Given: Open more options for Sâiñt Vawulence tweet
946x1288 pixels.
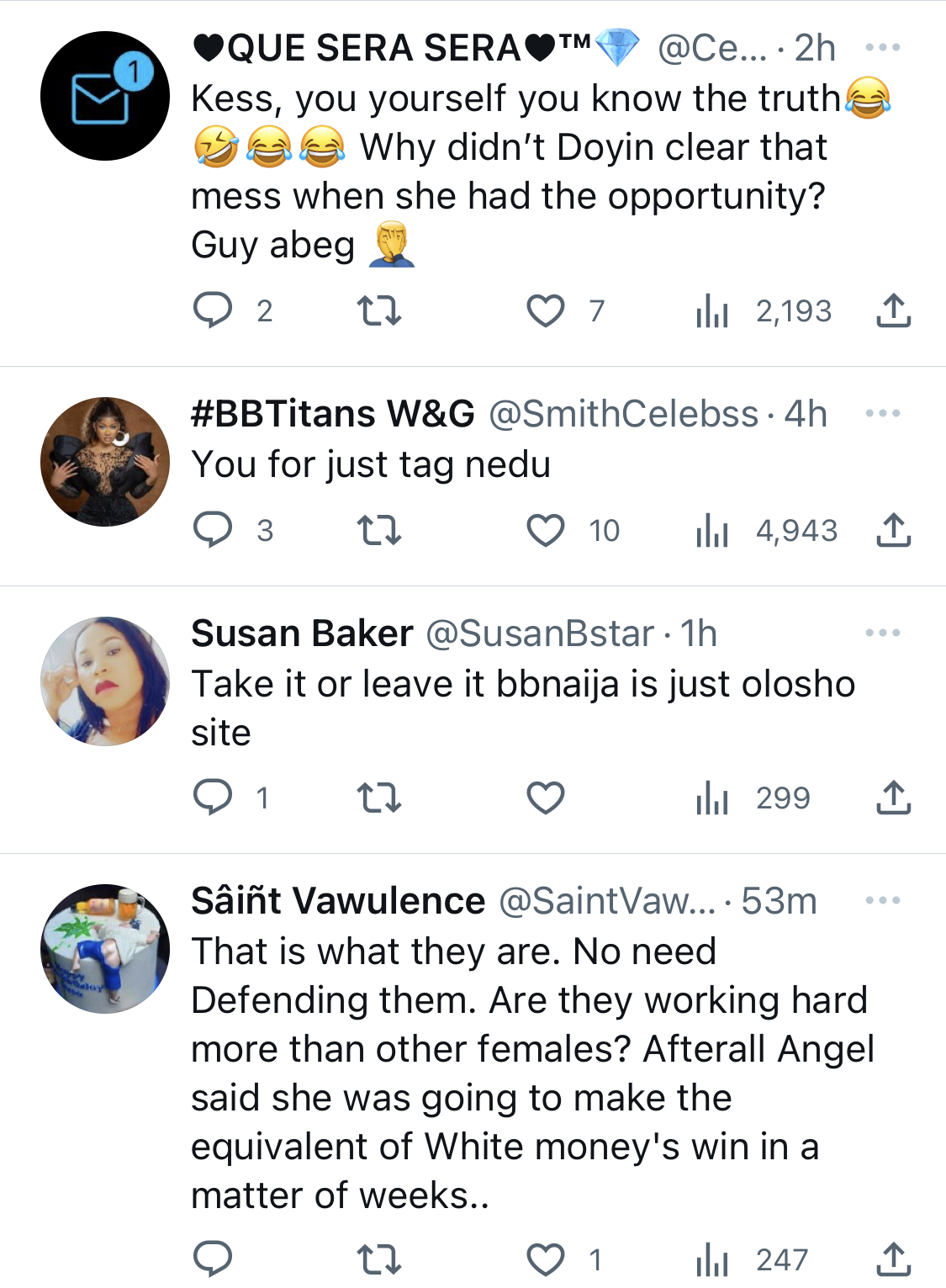Looking at the screenshot, I should [x=883, y=900].
